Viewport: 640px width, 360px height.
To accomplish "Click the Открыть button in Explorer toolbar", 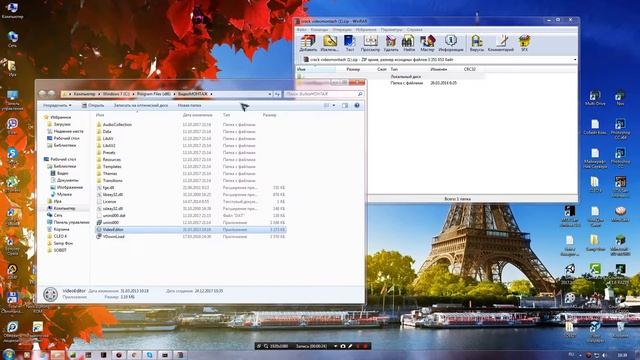I will point(93,105).
